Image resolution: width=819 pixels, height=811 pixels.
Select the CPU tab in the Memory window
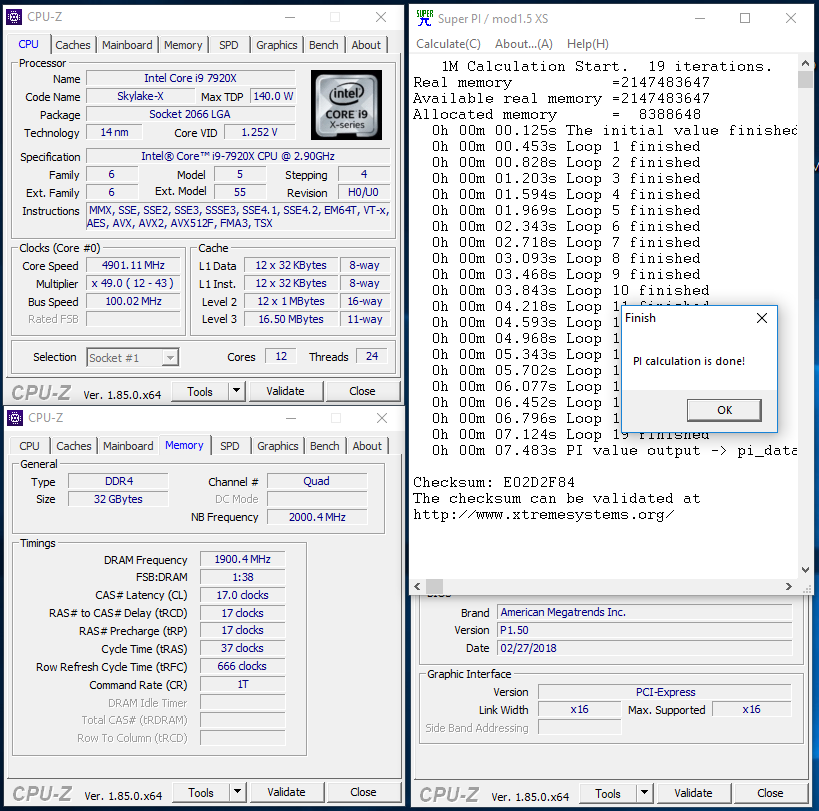[29, 446]
